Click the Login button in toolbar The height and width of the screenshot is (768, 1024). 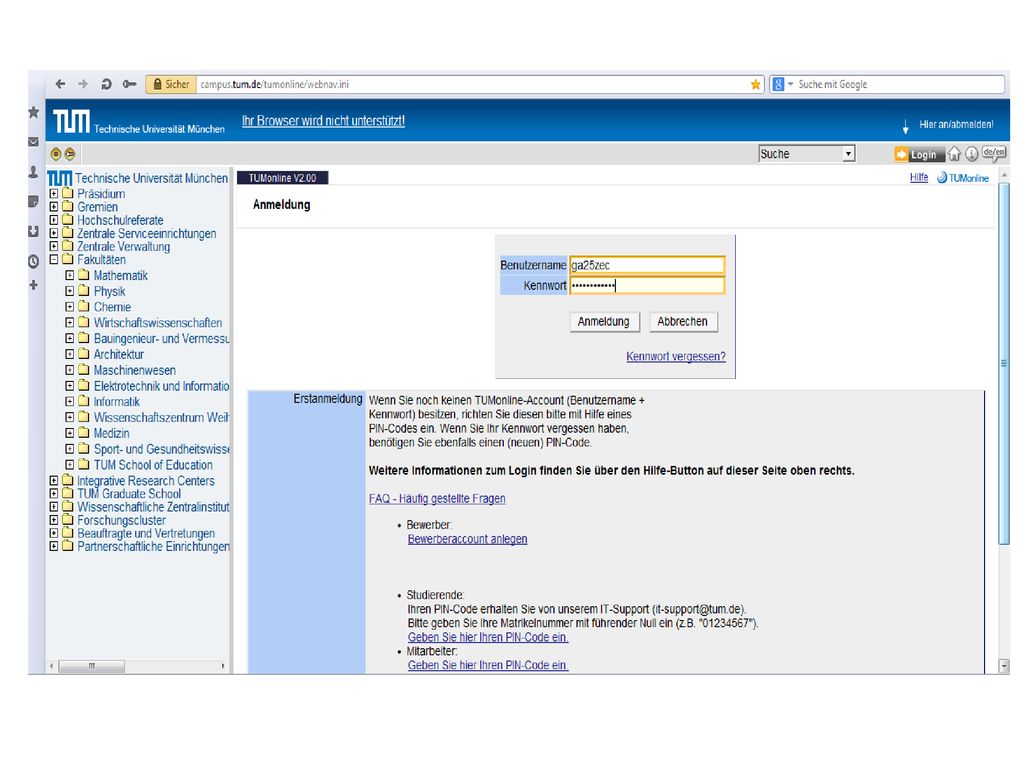pyautogui.click(x=919, y=154)
